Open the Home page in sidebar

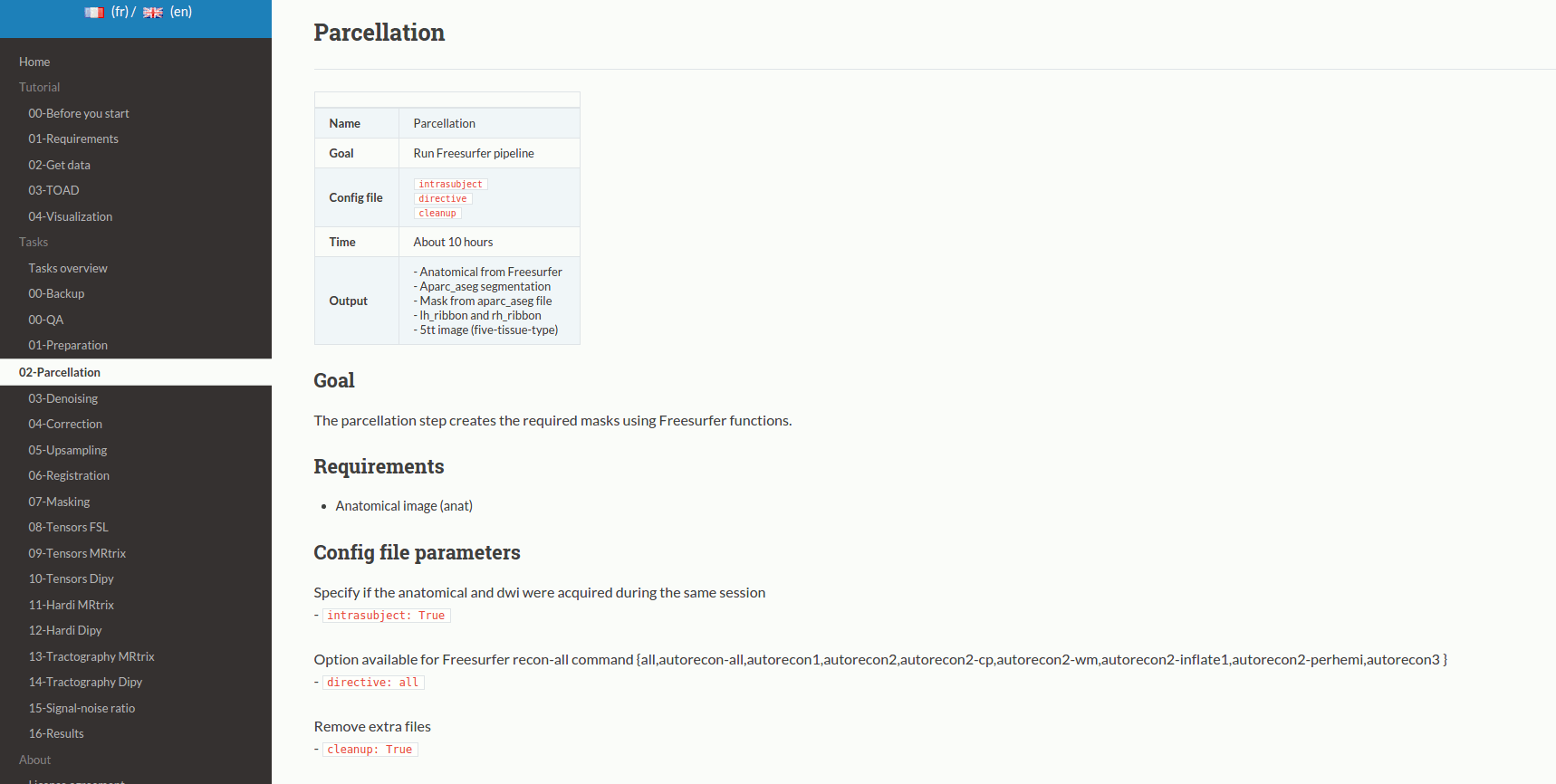point(34,62)
